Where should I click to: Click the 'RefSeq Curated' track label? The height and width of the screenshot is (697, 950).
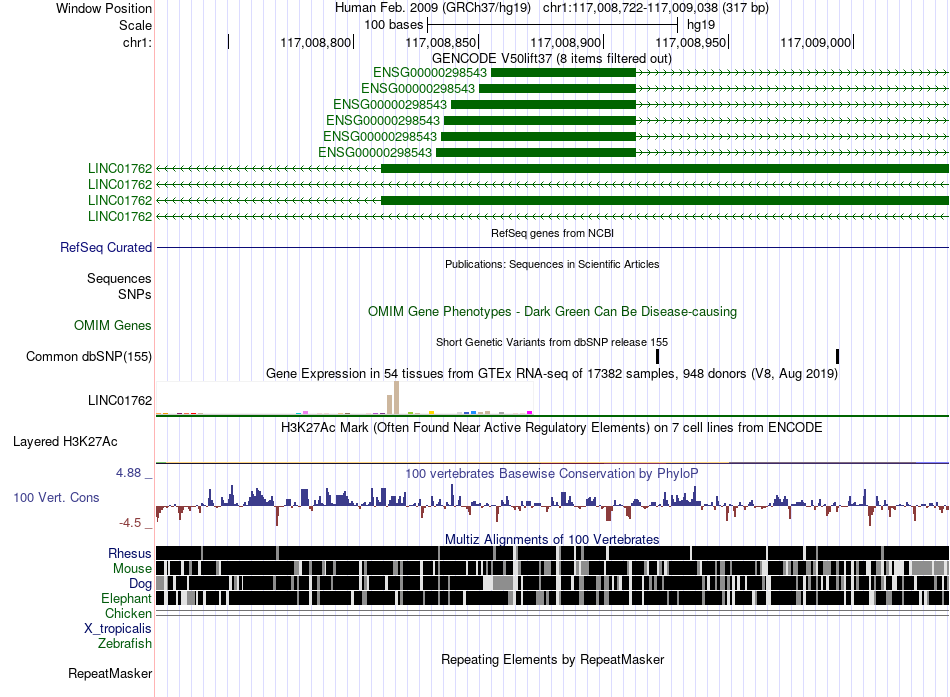point(106,247)
